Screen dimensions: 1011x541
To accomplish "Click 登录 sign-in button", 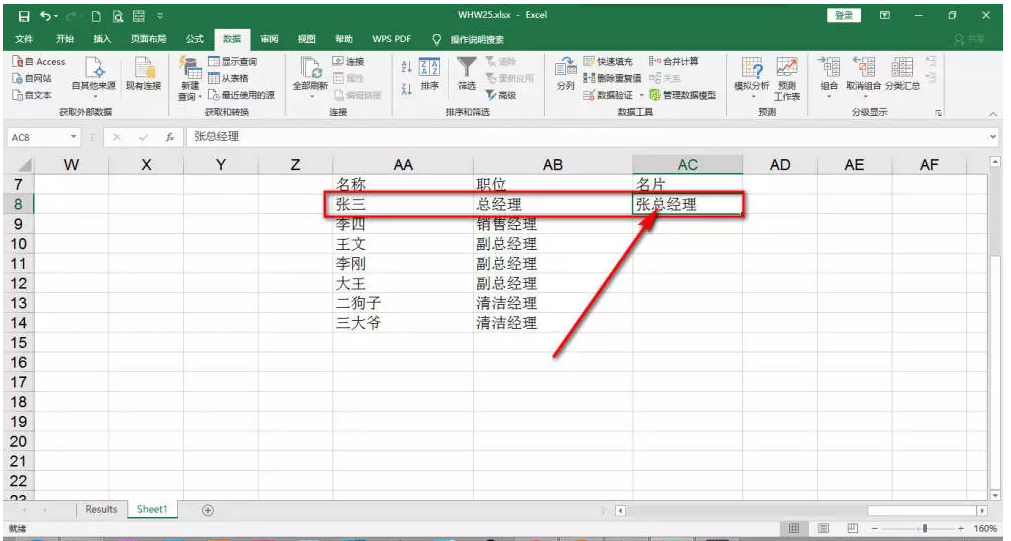I will (x=844, y=15).
